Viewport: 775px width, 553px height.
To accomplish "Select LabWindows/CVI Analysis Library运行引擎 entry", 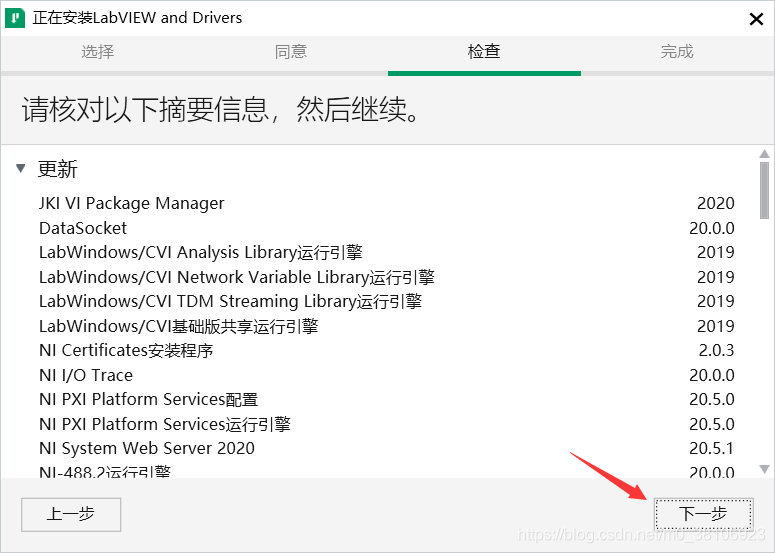I will 387,252.
